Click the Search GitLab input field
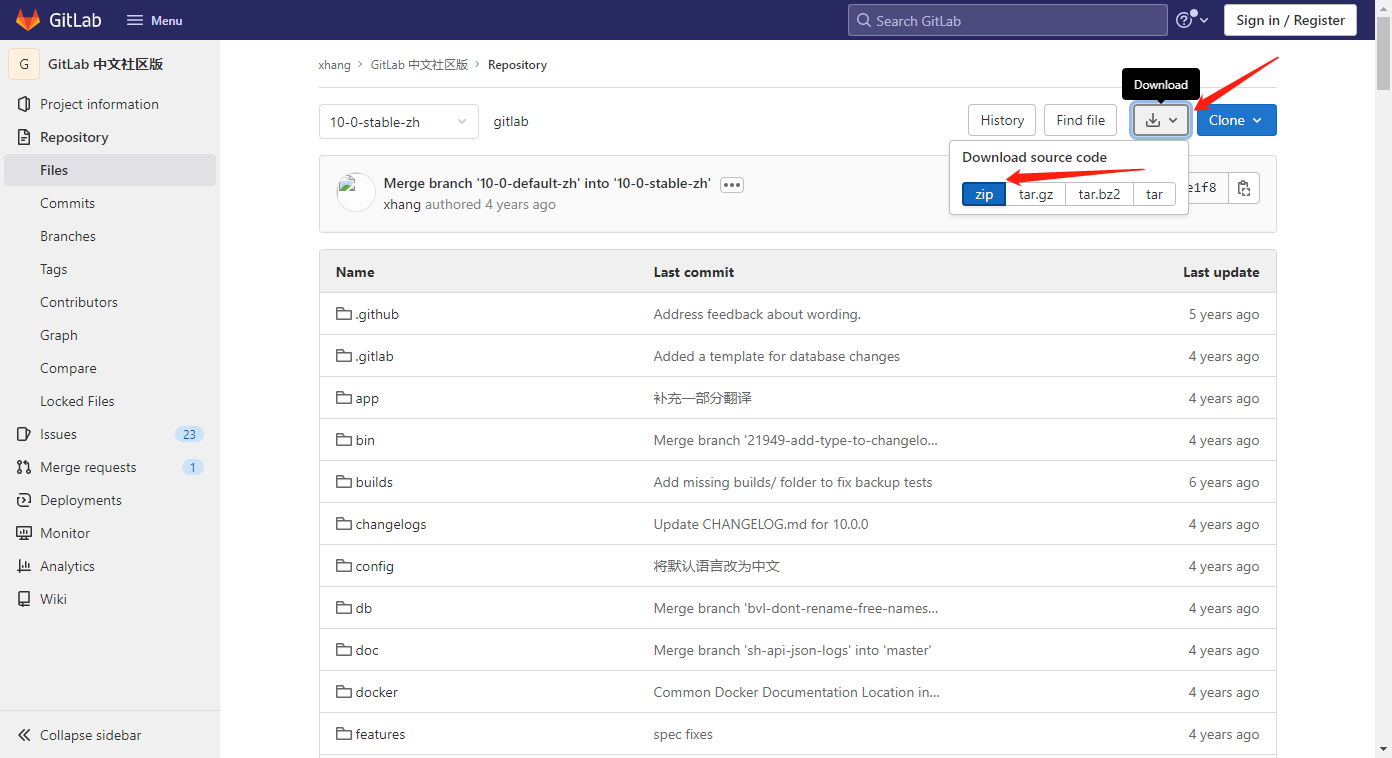Image resolution: width=1392 pixels, height=758 pixels. pyautogui.click(x=1006, y=19)
